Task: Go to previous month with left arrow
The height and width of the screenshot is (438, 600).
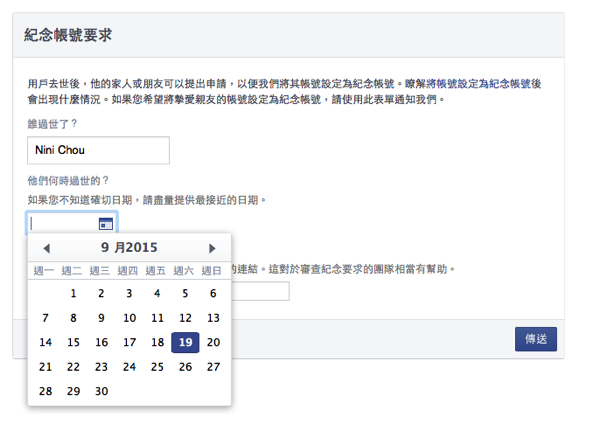Action: click(x=47, y=248)
